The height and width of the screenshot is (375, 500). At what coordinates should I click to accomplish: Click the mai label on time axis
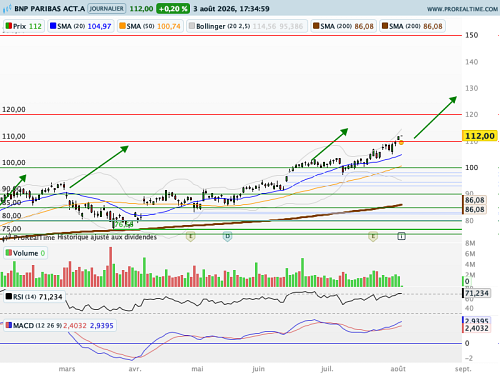pos(197,369)
